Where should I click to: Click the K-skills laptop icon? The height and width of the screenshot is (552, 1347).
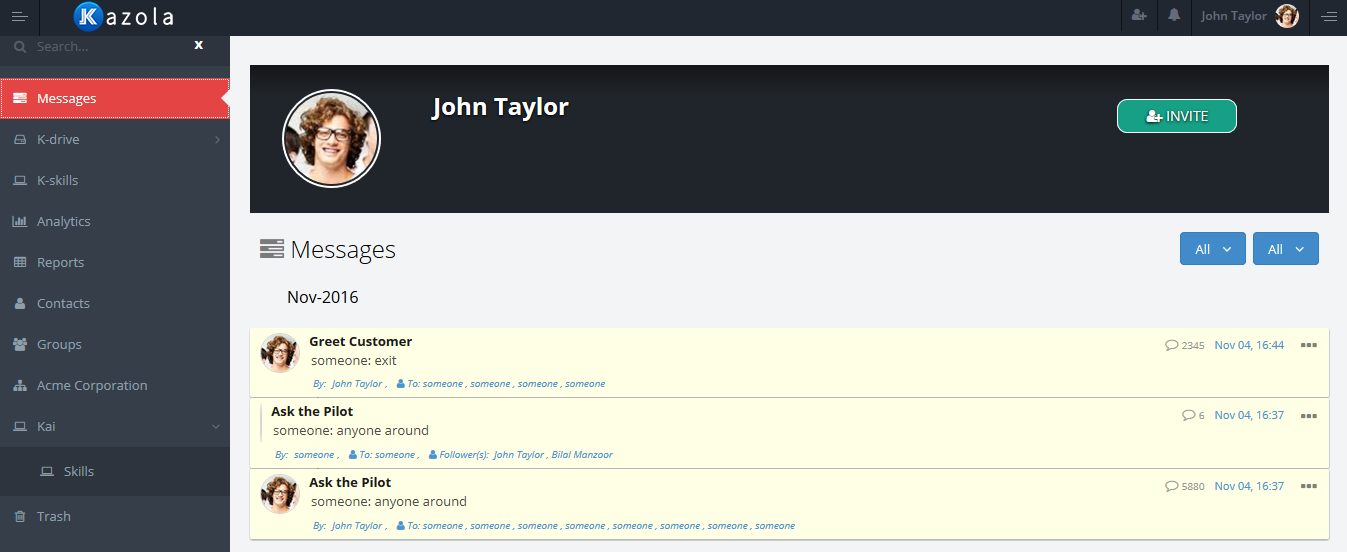click(x=20, y=181)
